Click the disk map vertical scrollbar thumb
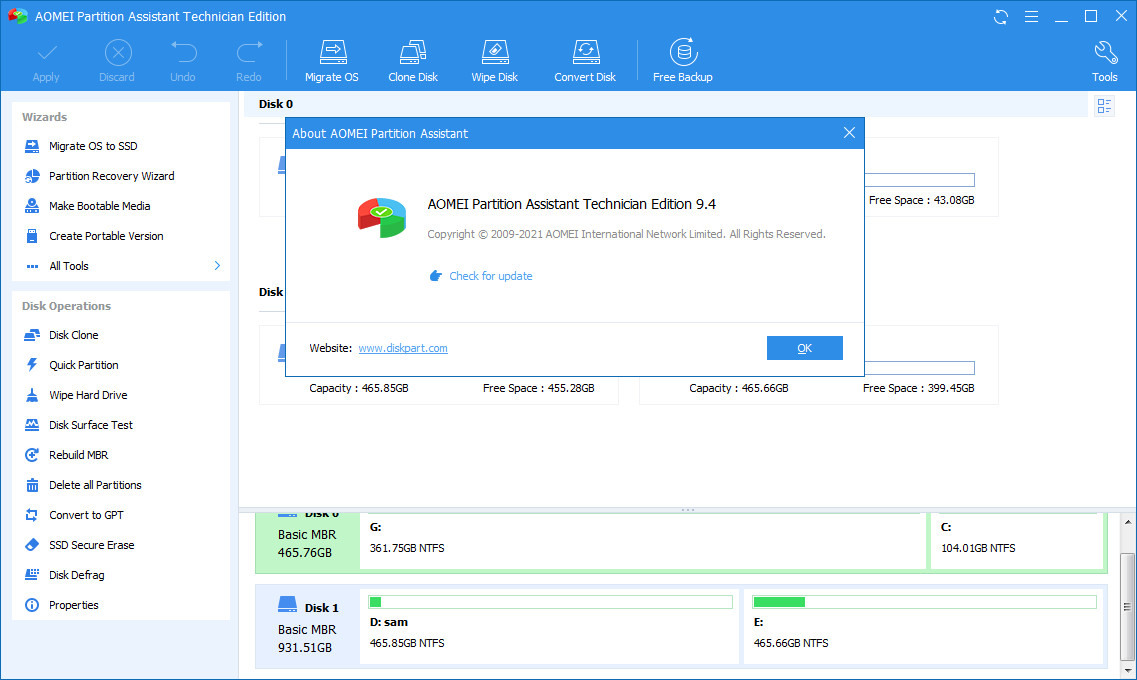Screen dimensions: 1137x680 point(1127,606)
